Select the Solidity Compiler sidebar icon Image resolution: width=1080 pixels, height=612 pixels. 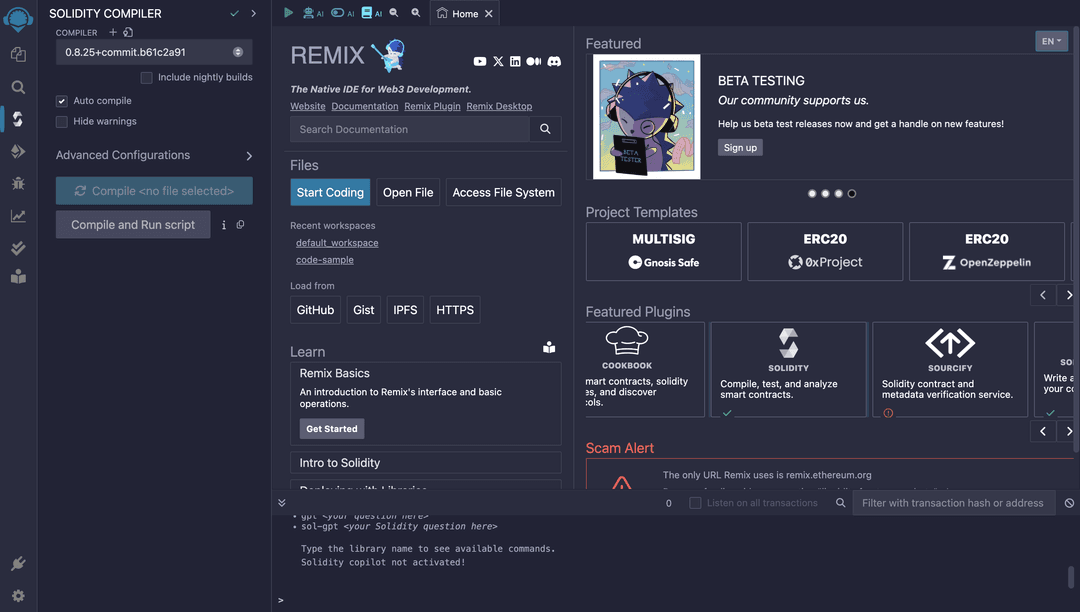coord(19,119)
